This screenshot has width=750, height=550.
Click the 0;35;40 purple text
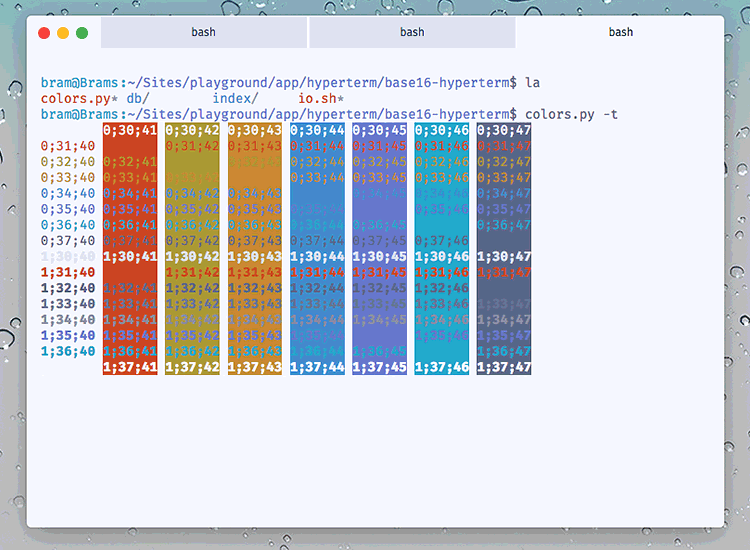(x=68, y=209)
